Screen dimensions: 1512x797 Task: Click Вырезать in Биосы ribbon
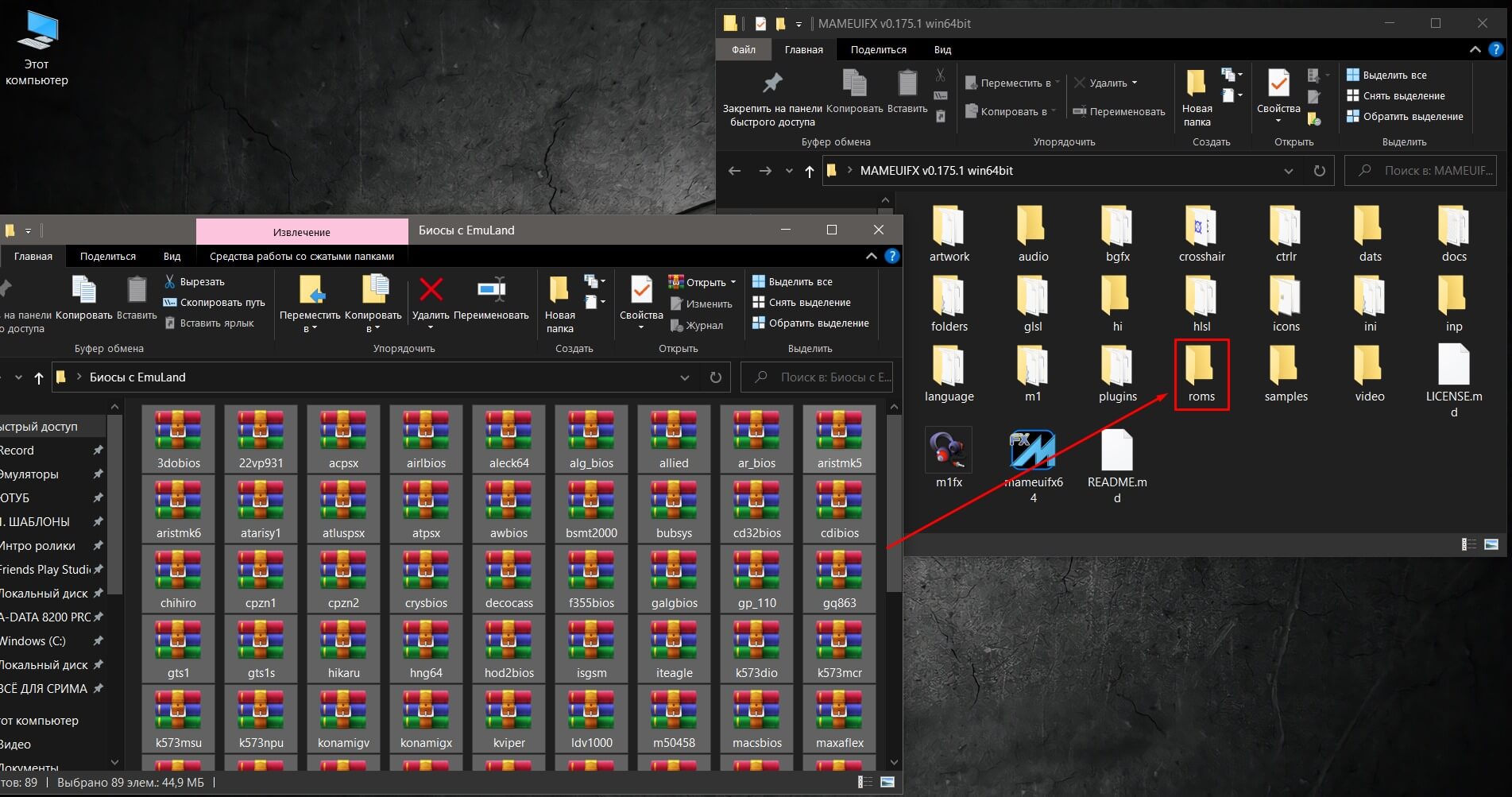point(195,281)
